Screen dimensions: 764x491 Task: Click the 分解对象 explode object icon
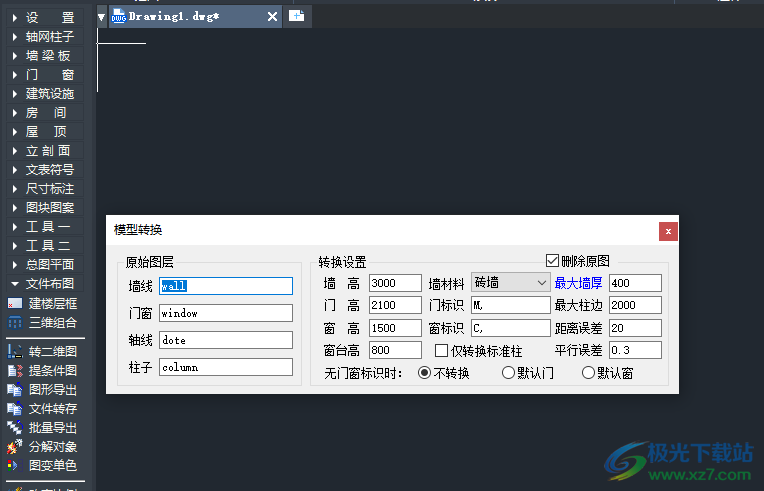(x=15, y=446)
